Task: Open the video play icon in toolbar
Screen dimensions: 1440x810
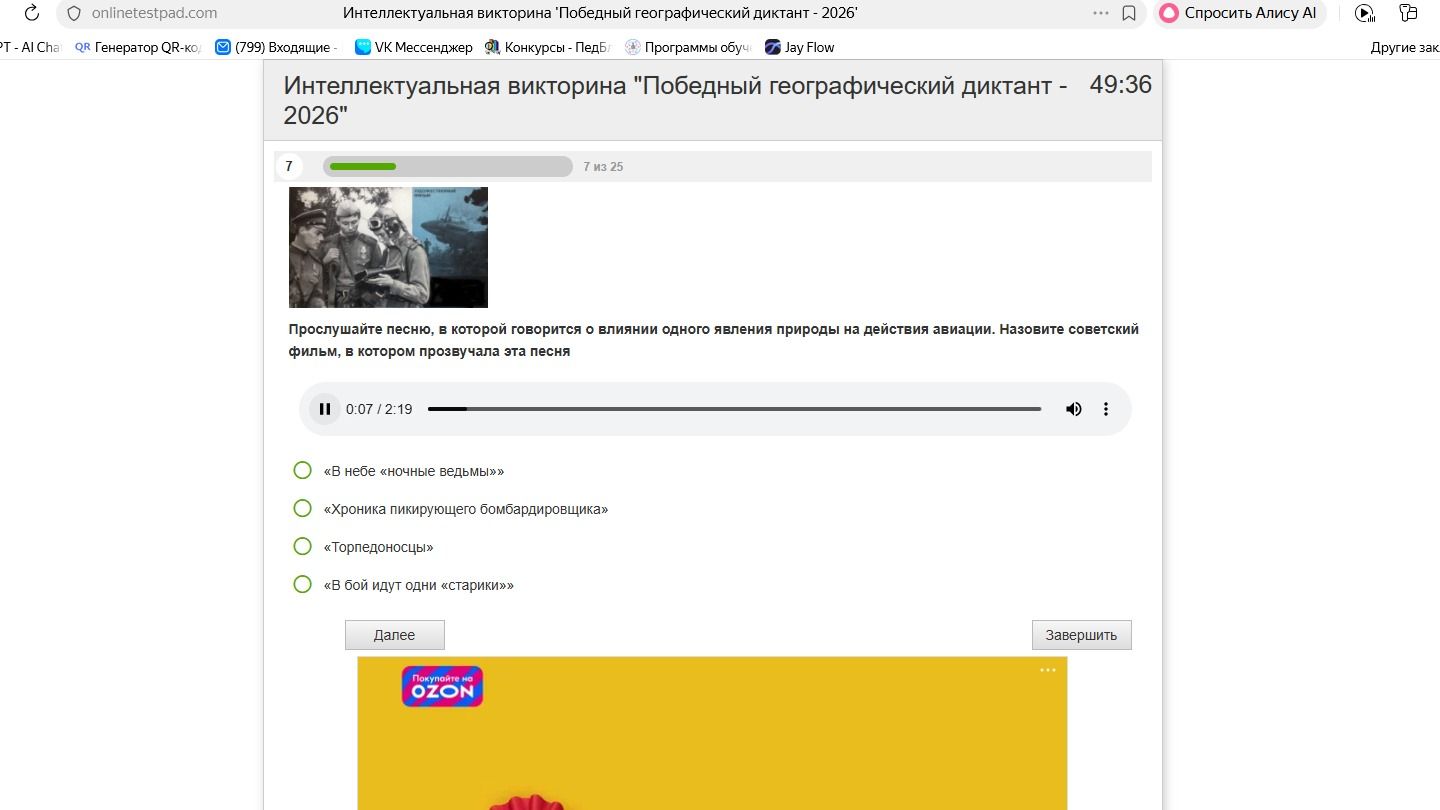Action: pyautogui.click(x=1364, y=13)
